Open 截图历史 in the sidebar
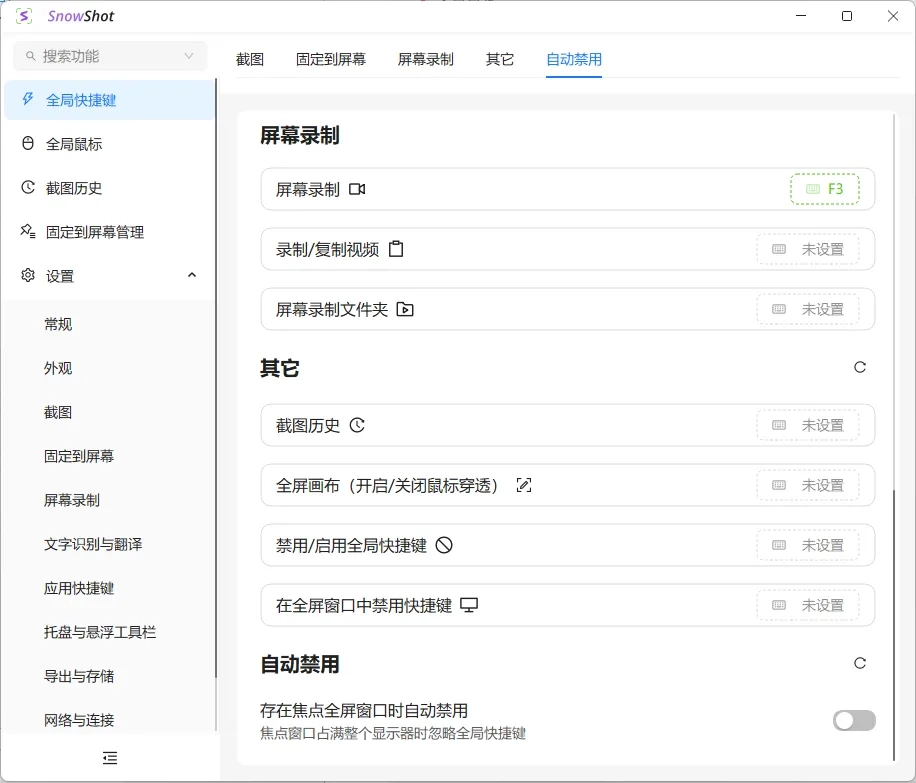The height and width of the screenshot is (783, 916). 110,188
